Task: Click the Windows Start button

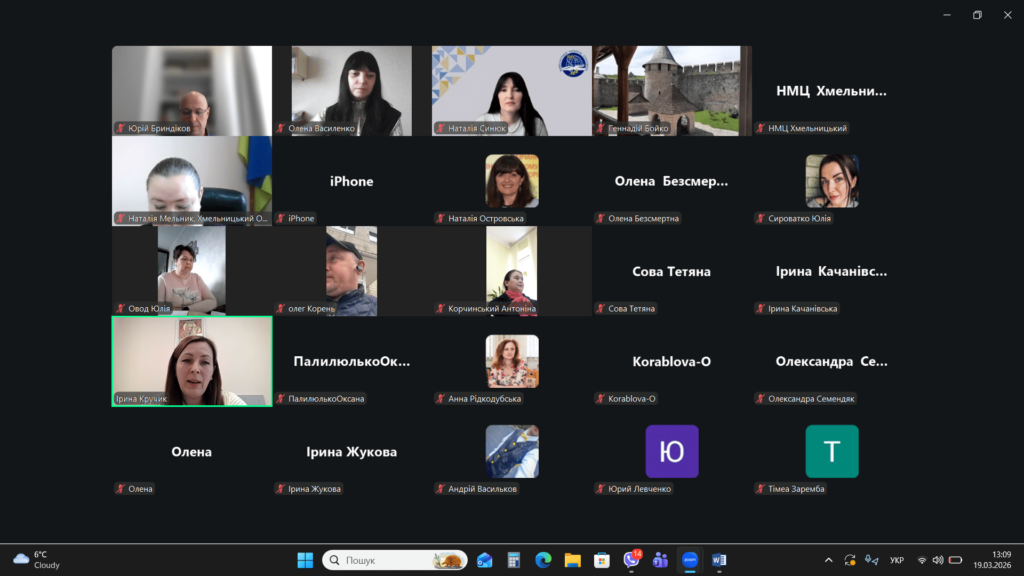Action: tap(305, 560)
